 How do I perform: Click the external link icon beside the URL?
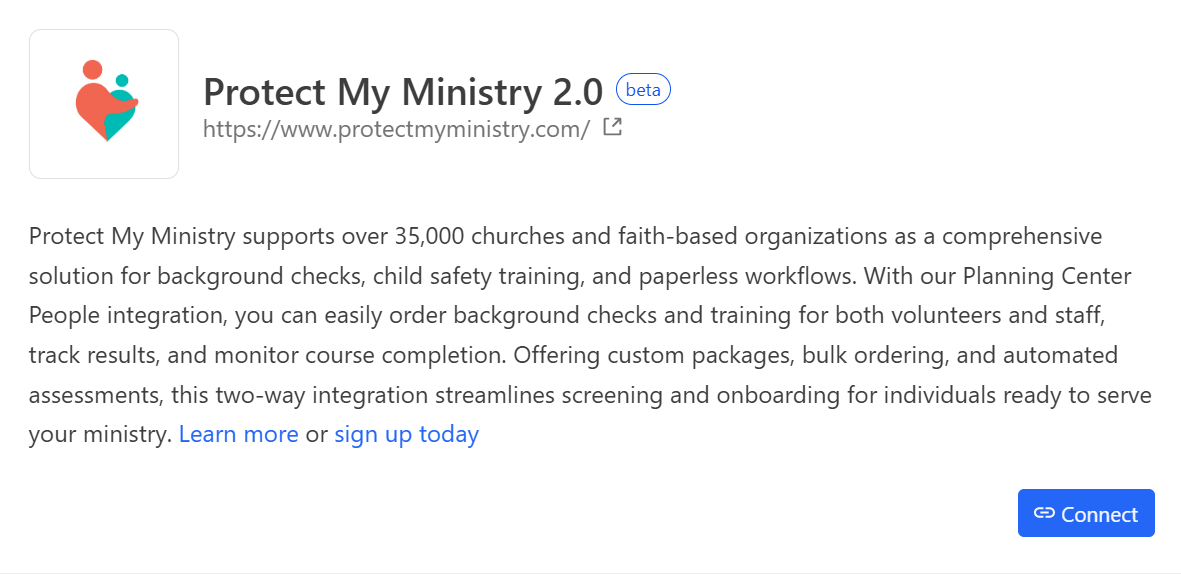click(613, 127)
